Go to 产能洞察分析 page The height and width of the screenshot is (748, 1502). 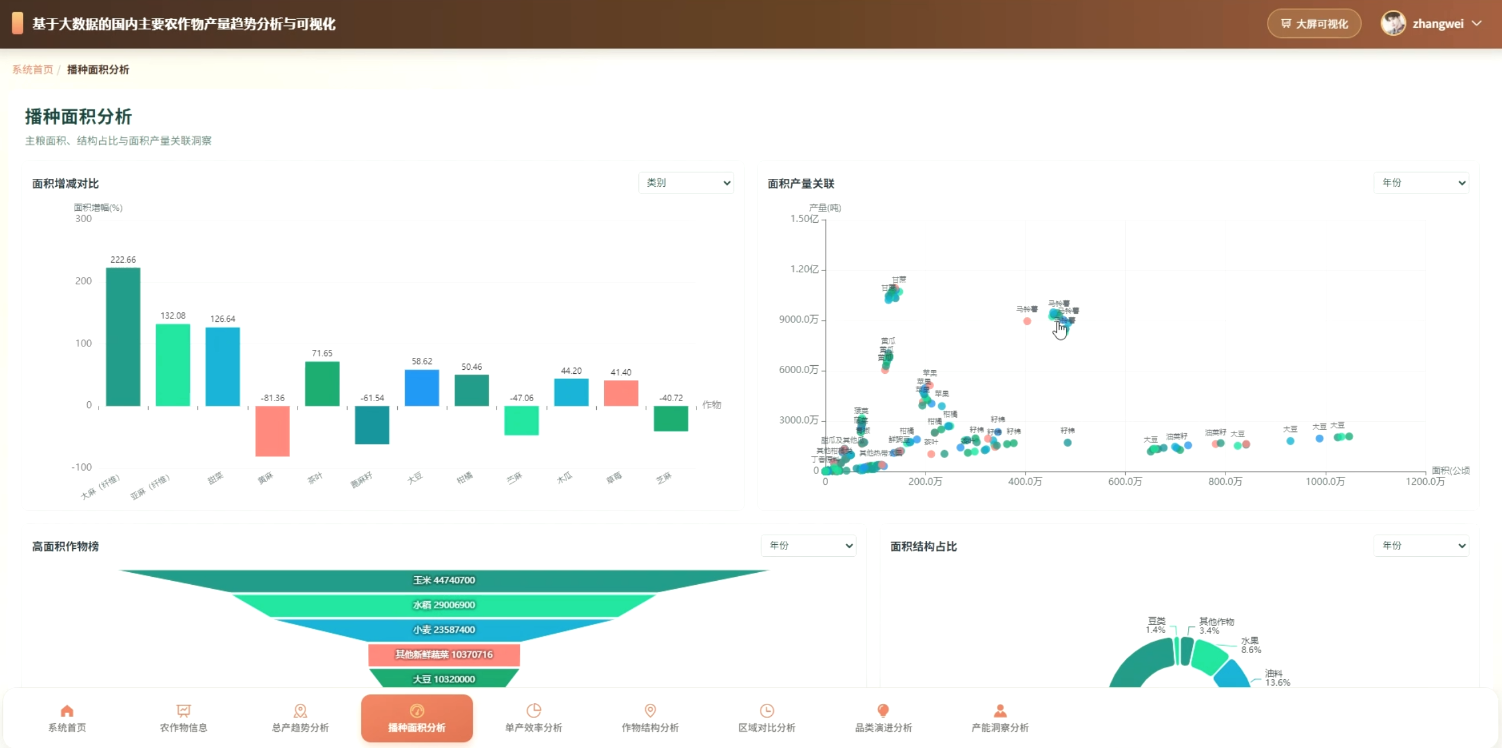tap(1000, 718)
